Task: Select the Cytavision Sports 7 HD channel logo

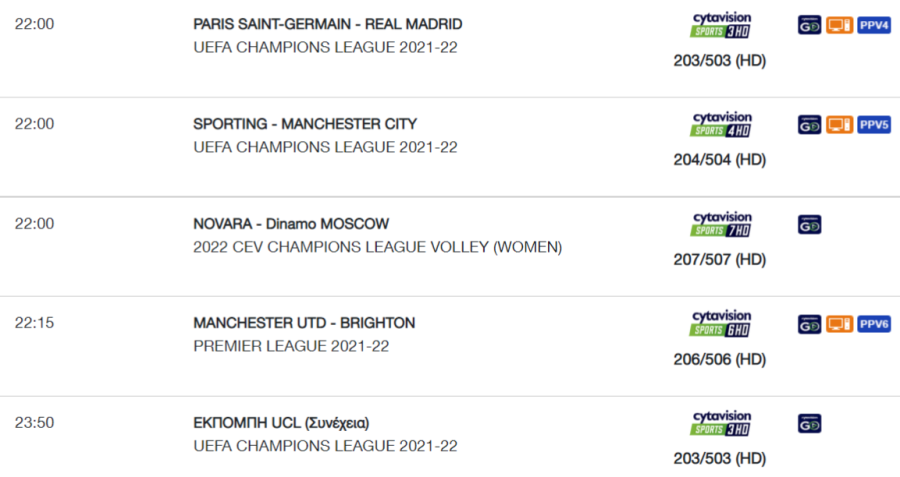Action: coord(721,224)
